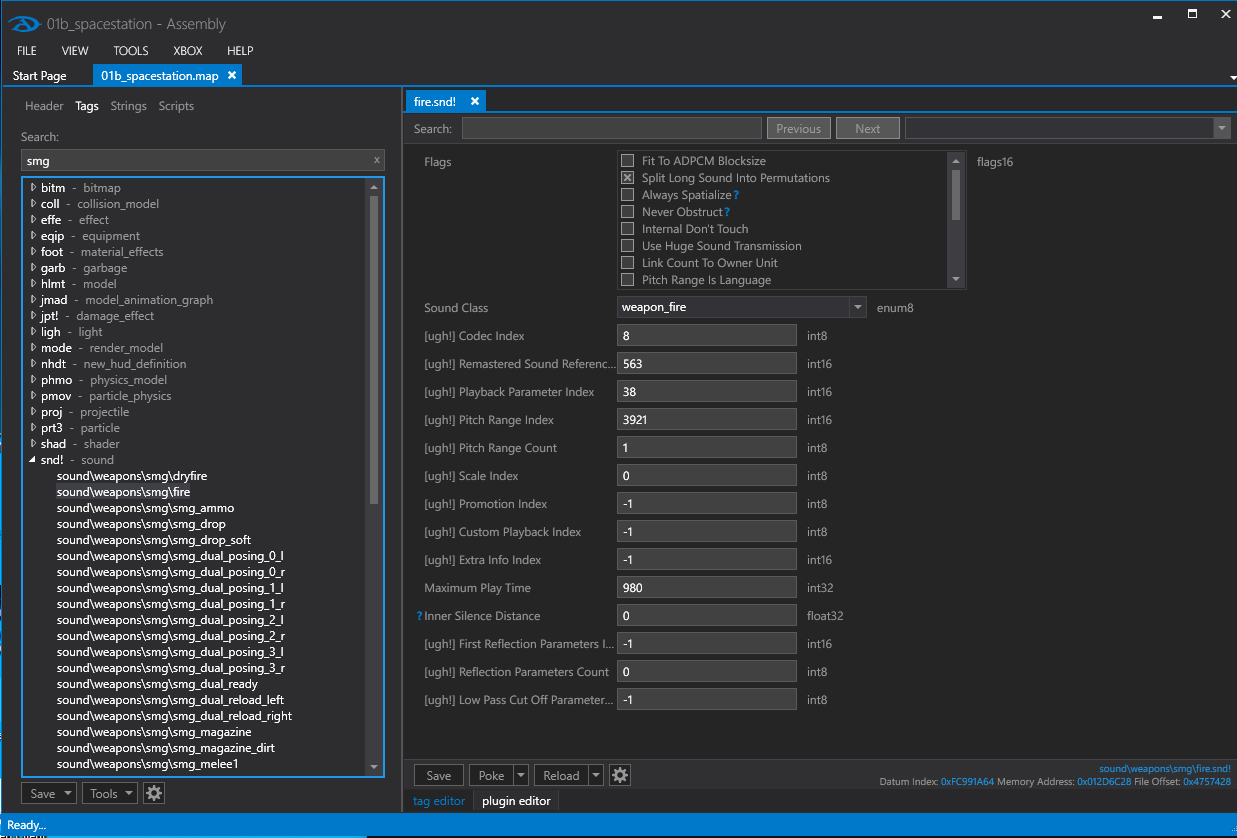The image size is (1237, 838).
Task: Expand the Poke button's dropdown arrow
Action: tap(521, 774)
